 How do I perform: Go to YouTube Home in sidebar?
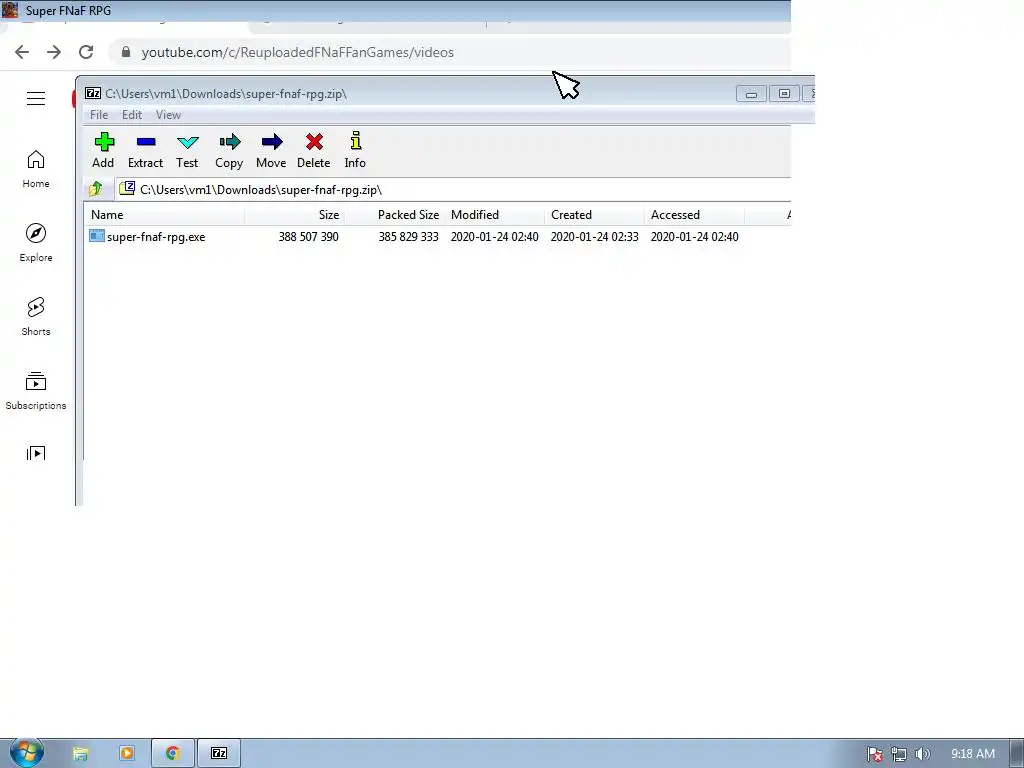(x=36, y=169)
